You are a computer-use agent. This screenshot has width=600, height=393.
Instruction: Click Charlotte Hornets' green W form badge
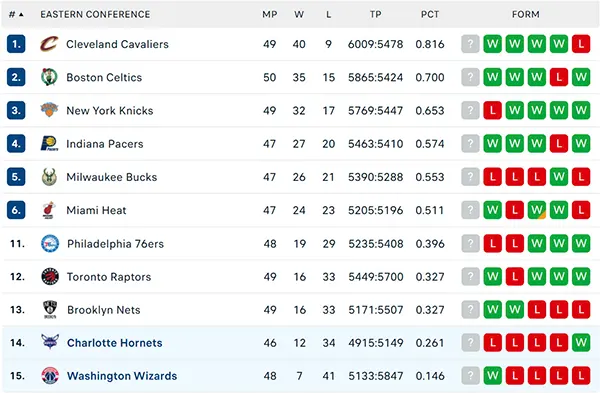tap(581, 342)
